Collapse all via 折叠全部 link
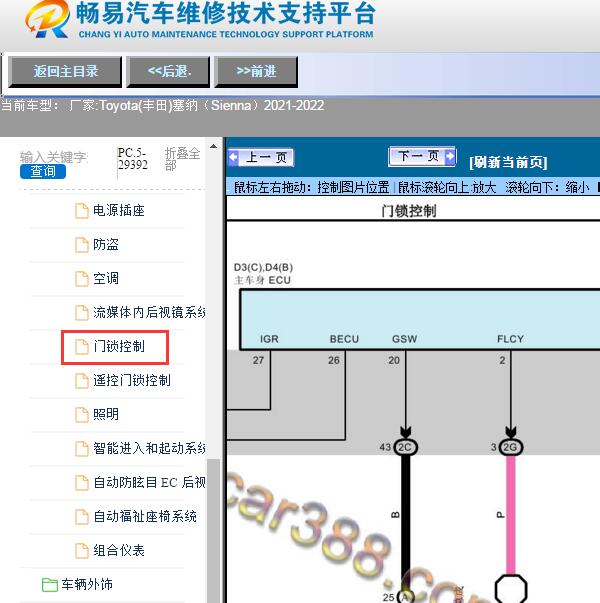This screenshot has height=603, width=600. 182,159
